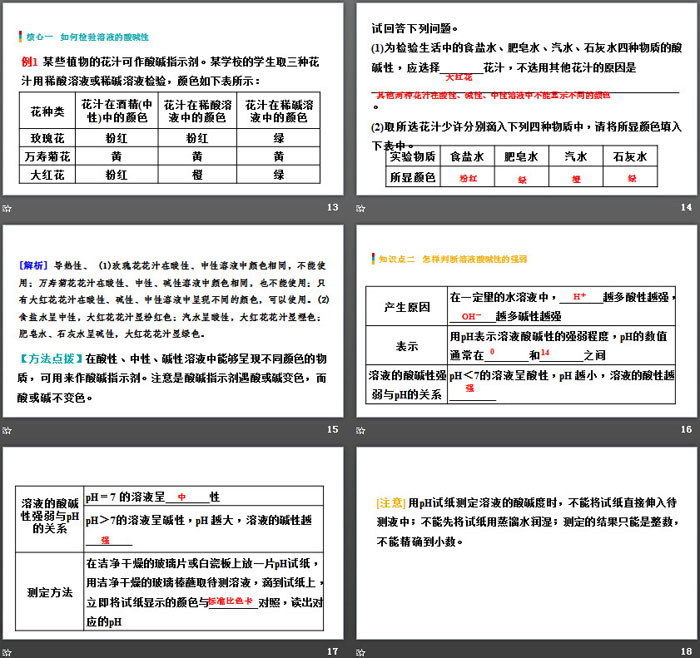This screenshot has width=700, height=658.
Task: Select slide 13 with the flower juice table
Action: click(174, 106)
